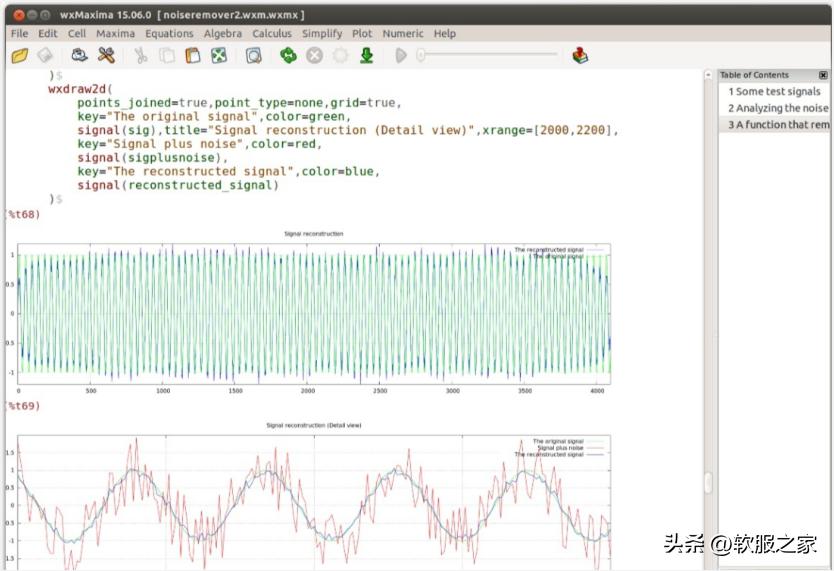Click the animation slider track
The height and width of the screenshot is (571, 834).
(490, 56)
